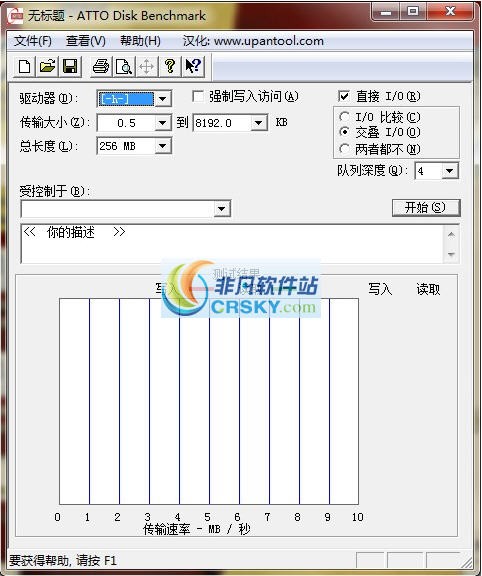Screen dimensions: 482x576
Task: Select I/O 比较(C) radio option
Action: coord(344,117)
